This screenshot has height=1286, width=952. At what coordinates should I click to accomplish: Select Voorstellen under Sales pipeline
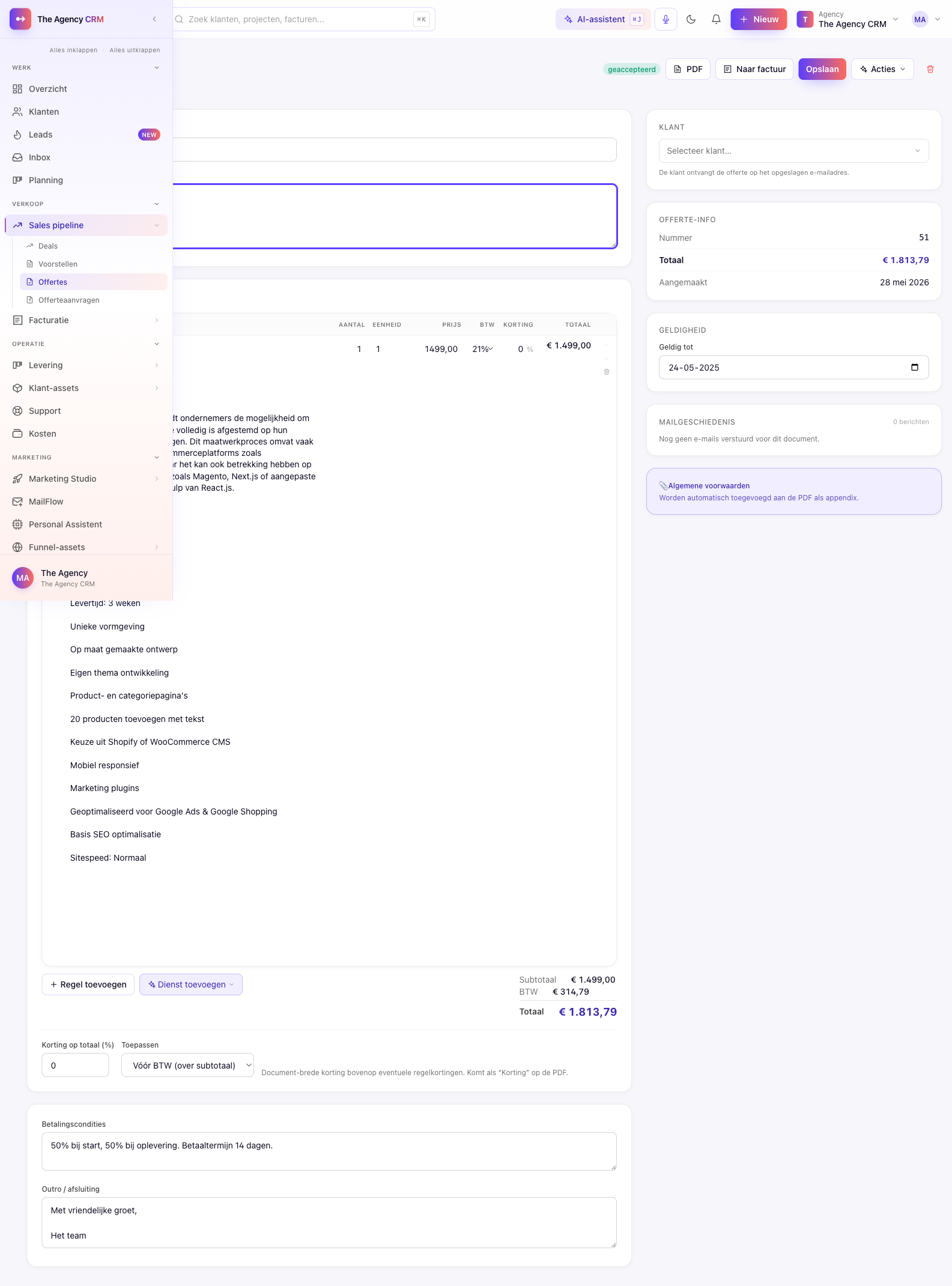pyautogui.click(x=93, y=264)
